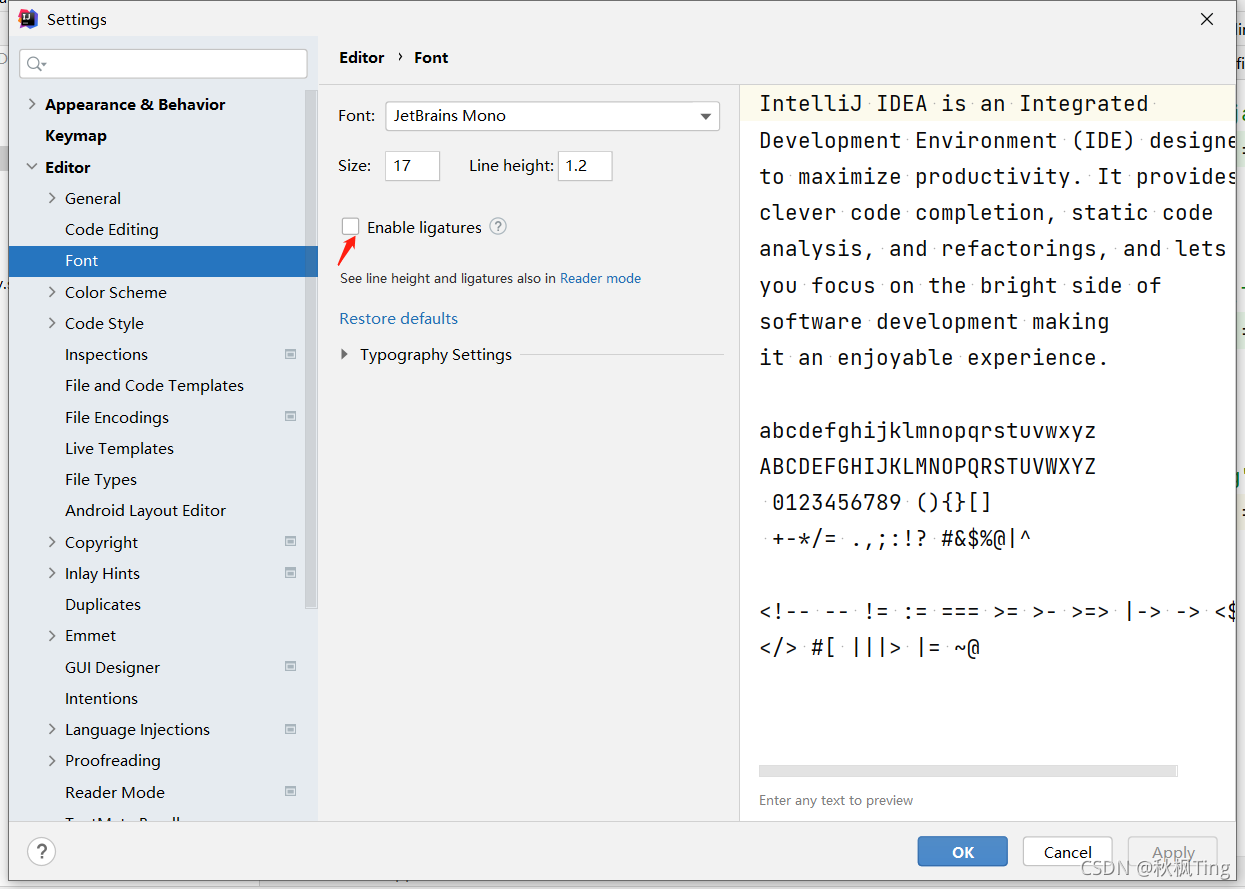Screen dimensions: 1245x889
Task: Click the settings tree vertical scrollbar
Action: 311,350
